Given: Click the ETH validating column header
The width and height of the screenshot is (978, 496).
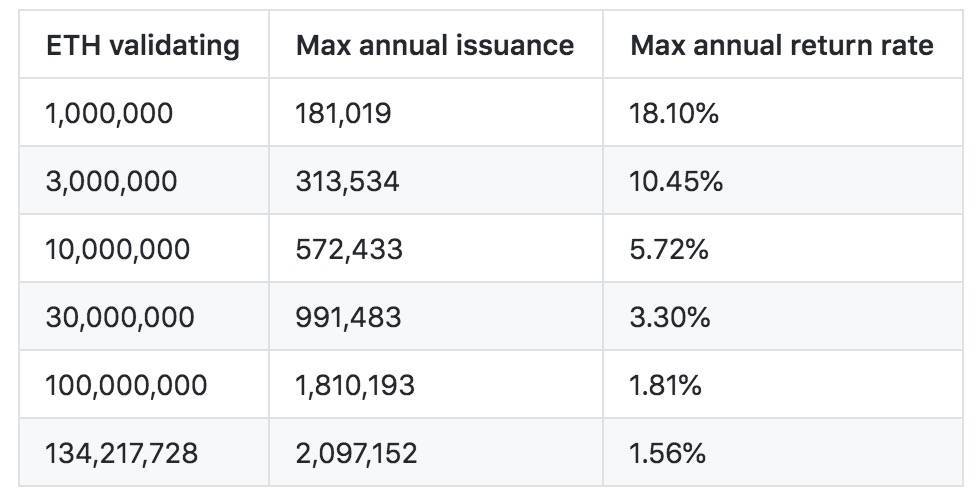Looking at the screenshot, I should coord(143,45).
